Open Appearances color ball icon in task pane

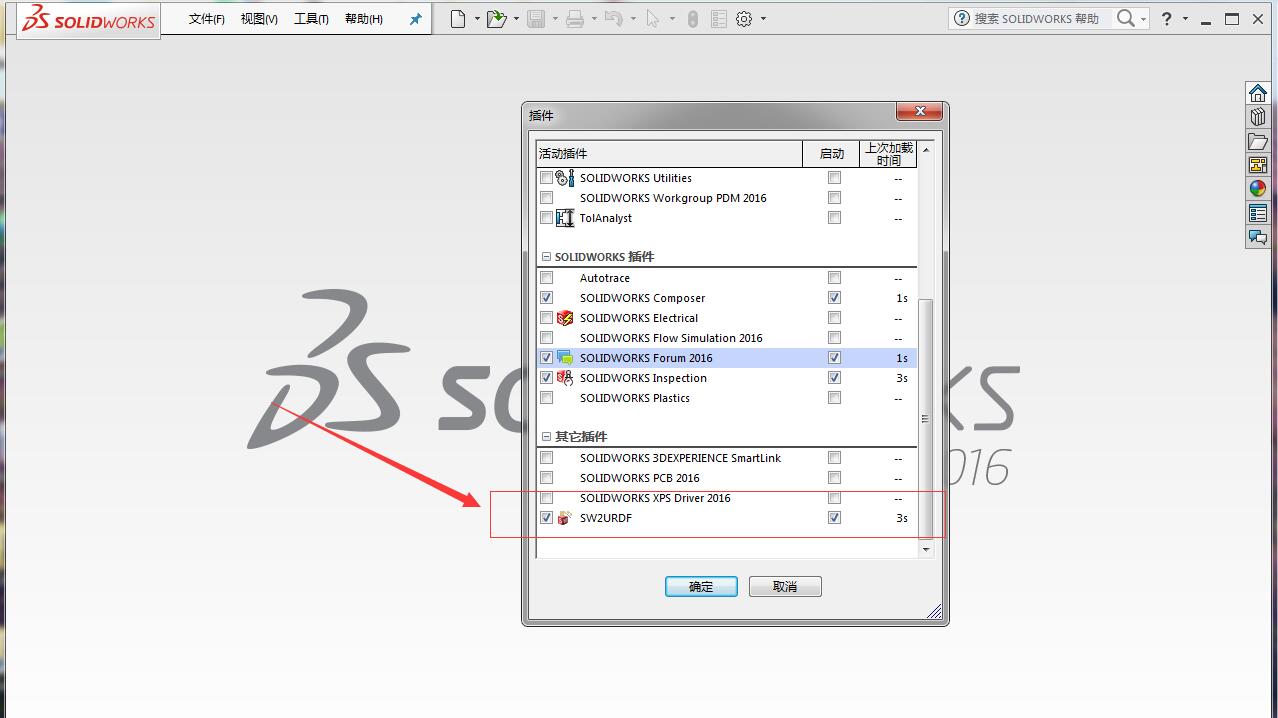point(1258,189)
